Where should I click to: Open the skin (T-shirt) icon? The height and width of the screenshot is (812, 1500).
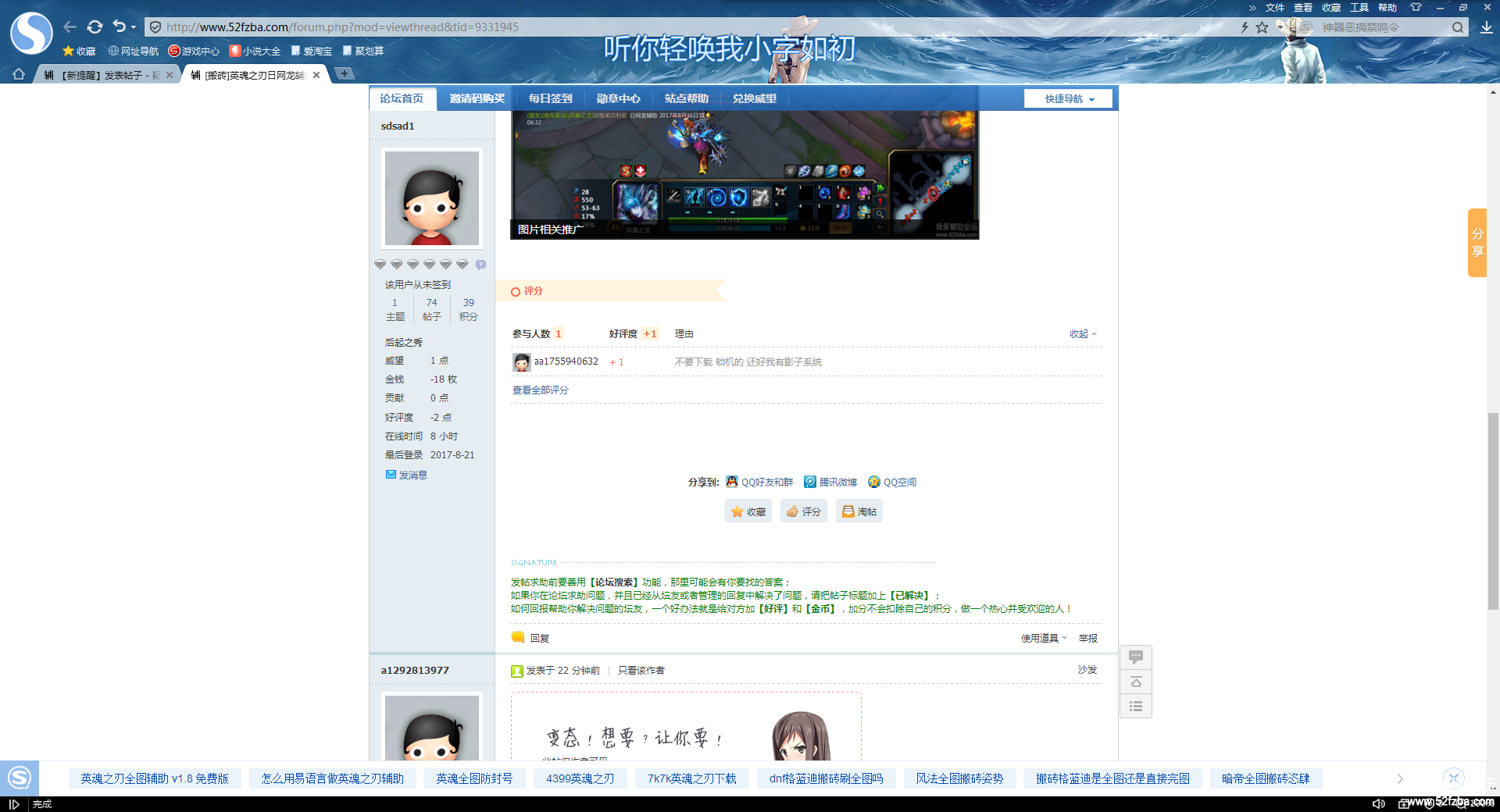tap(1416, 7)
